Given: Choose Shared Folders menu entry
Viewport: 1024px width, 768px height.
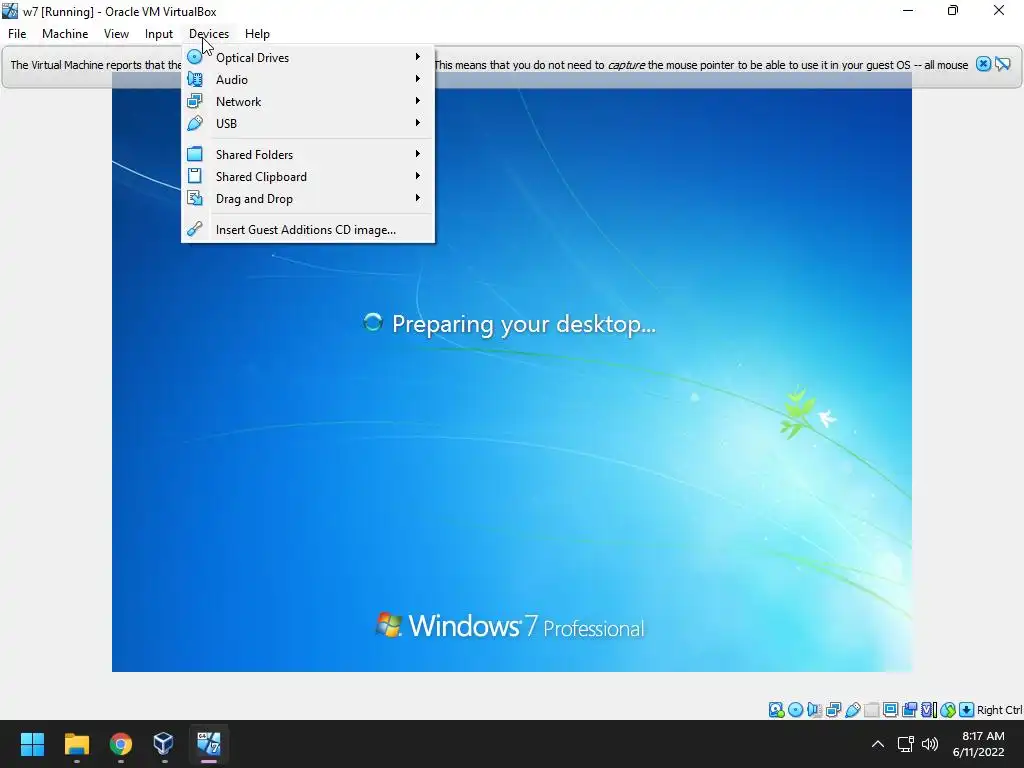Looking at the screenshot, I should tap(308, 155).
